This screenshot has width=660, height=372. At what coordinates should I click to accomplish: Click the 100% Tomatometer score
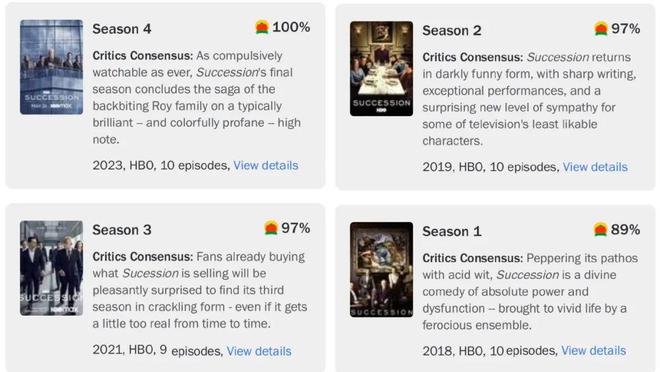(x=291, y=27)
